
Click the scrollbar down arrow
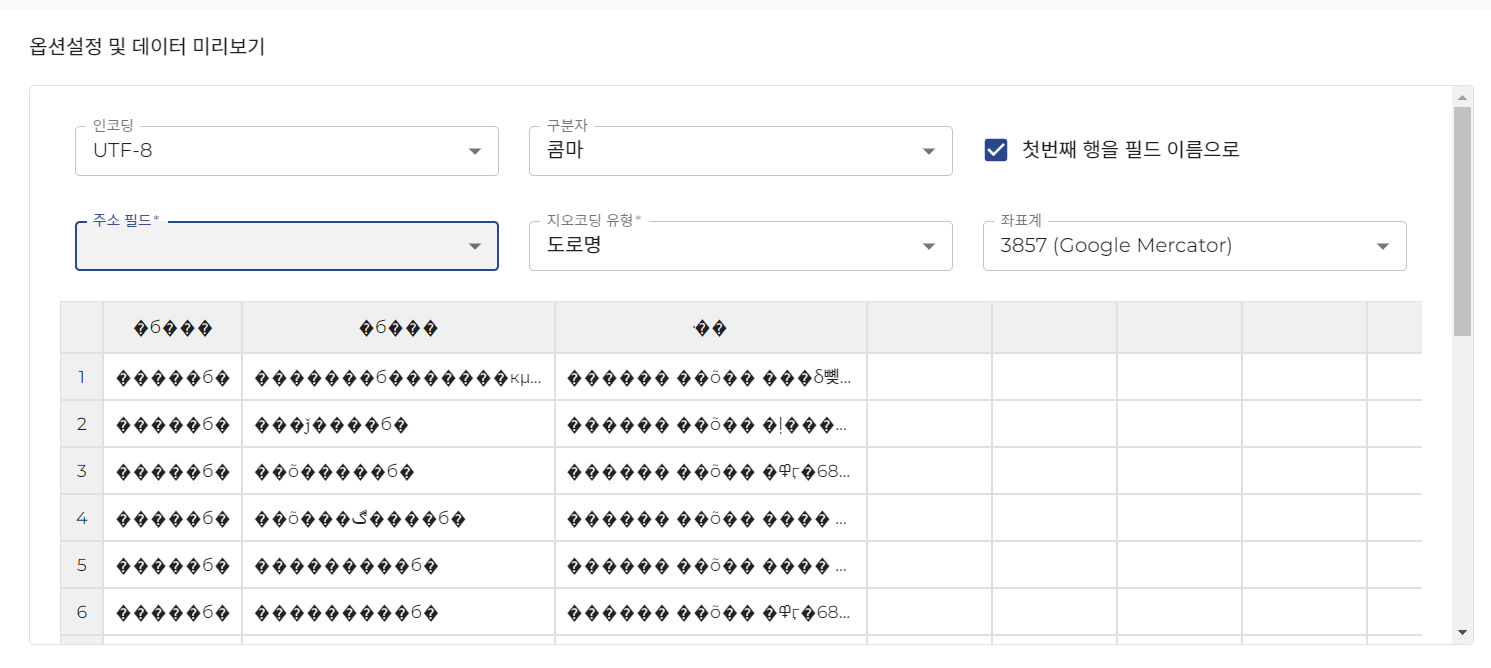pyautogui.click(x=1462, y=632)
